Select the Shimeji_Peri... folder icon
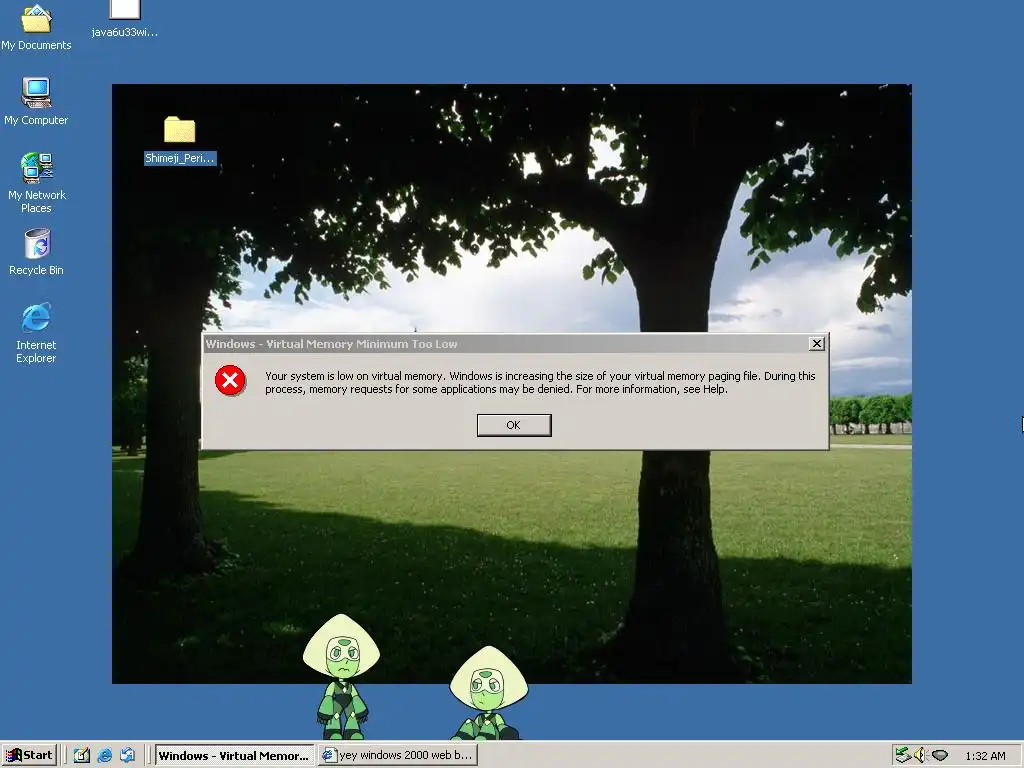1024x768 pixels. [180, 140]
